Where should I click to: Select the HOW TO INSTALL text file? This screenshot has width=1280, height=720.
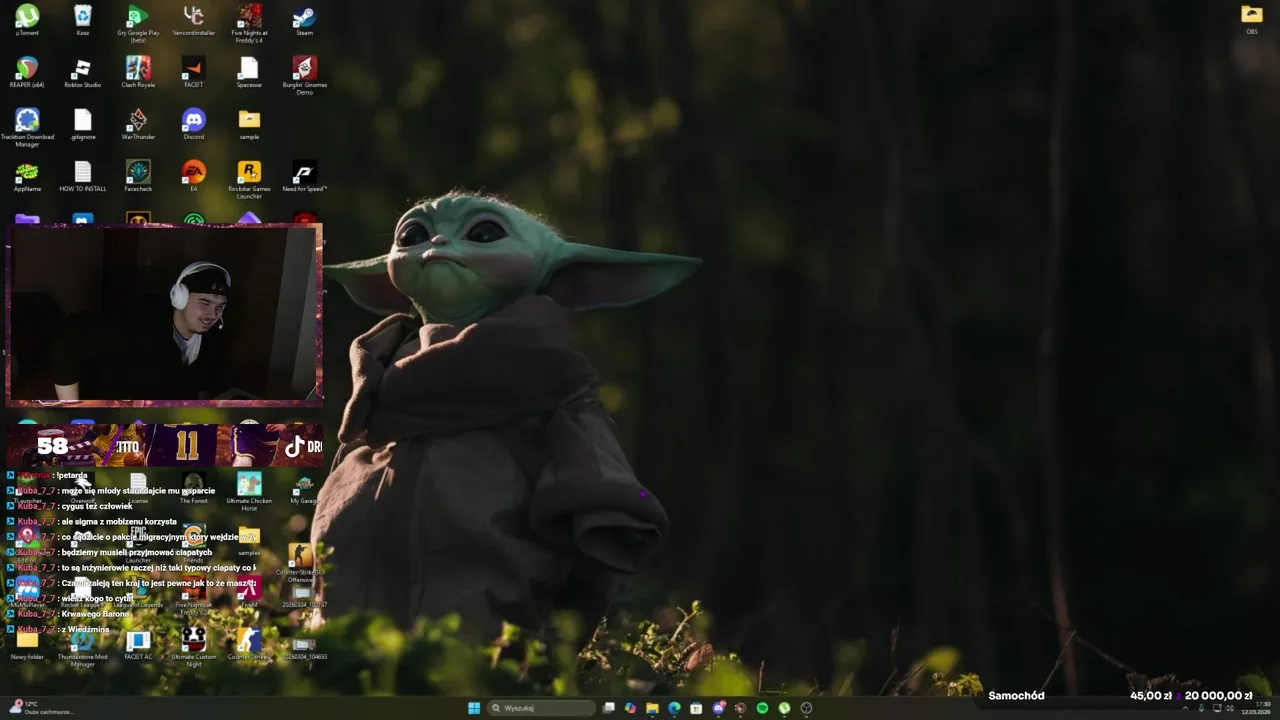pyautogui.click(x=83, y=176)
